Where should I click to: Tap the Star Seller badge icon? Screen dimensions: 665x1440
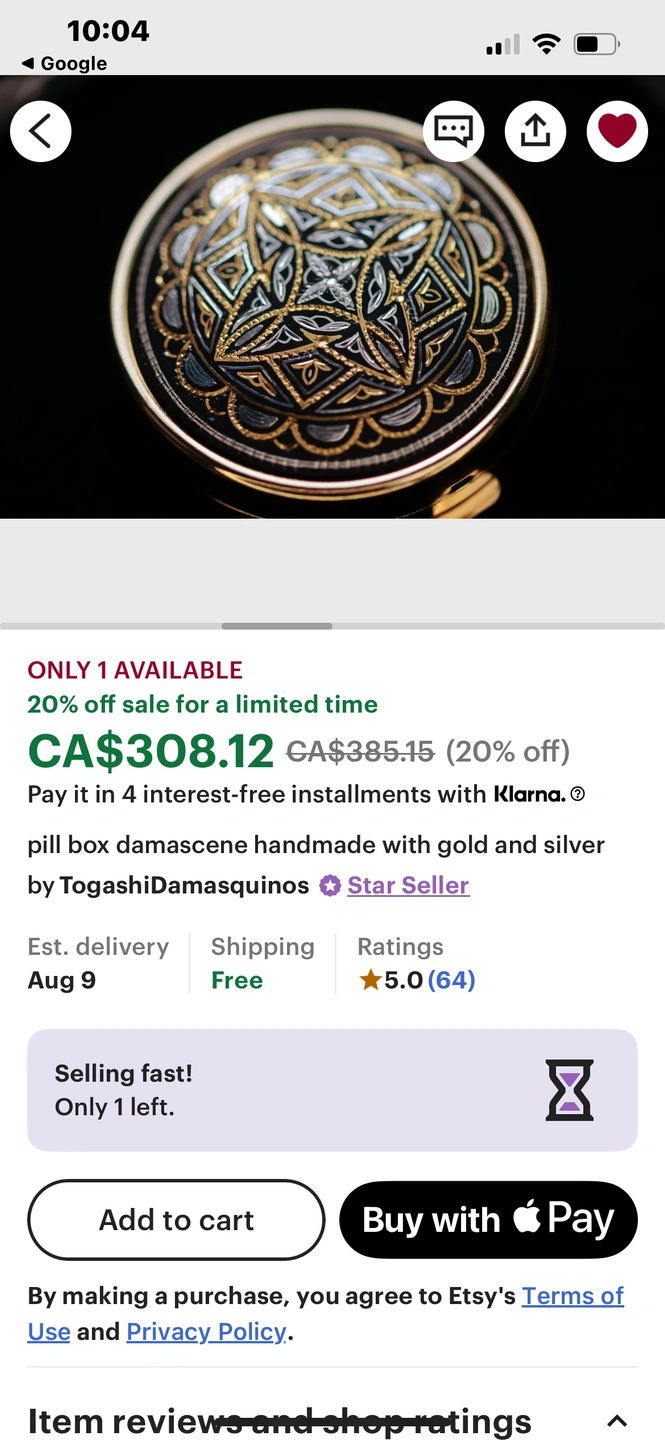tap(330, 886)
